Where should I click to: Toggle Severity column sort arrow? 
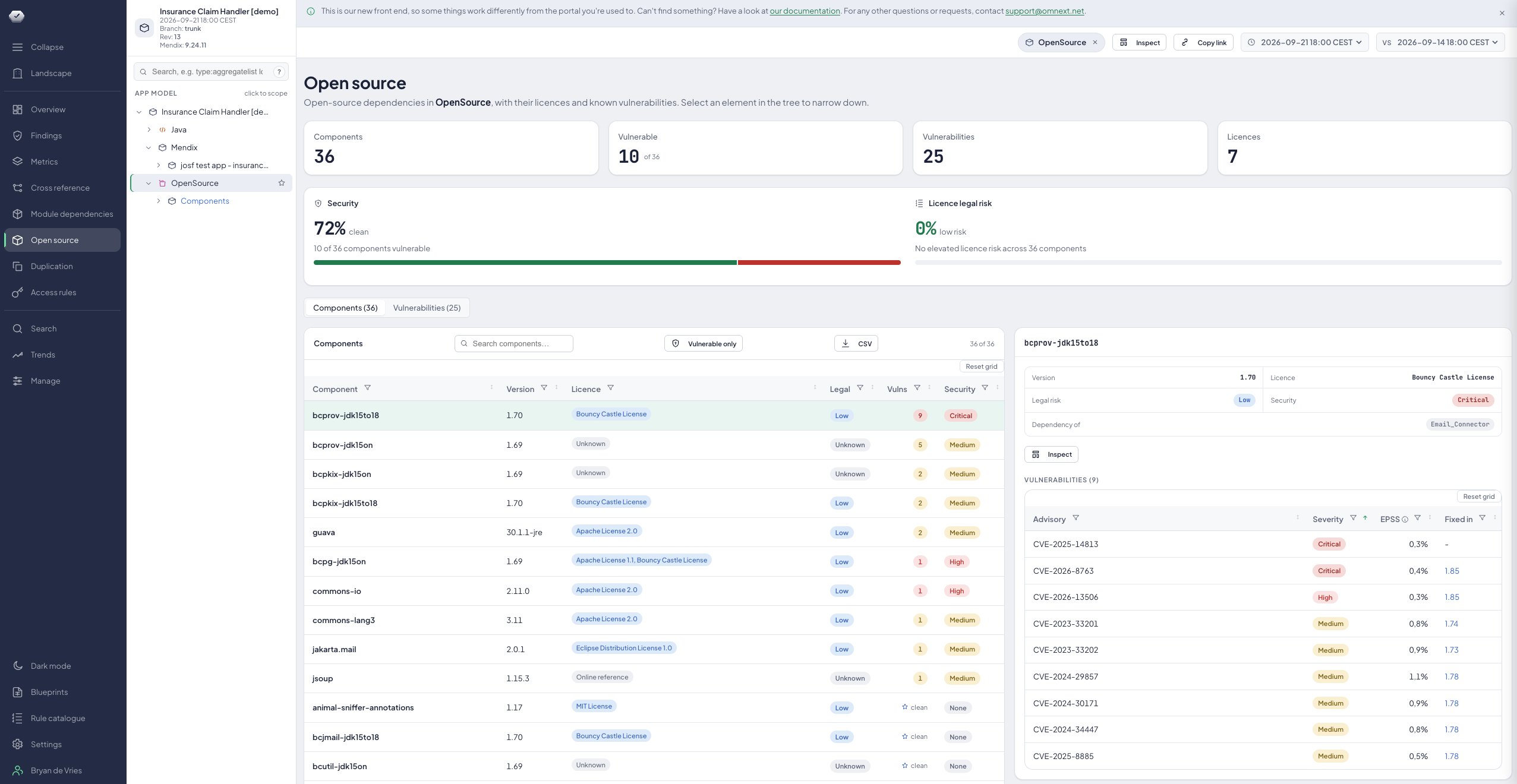(x=1365, y=518)
